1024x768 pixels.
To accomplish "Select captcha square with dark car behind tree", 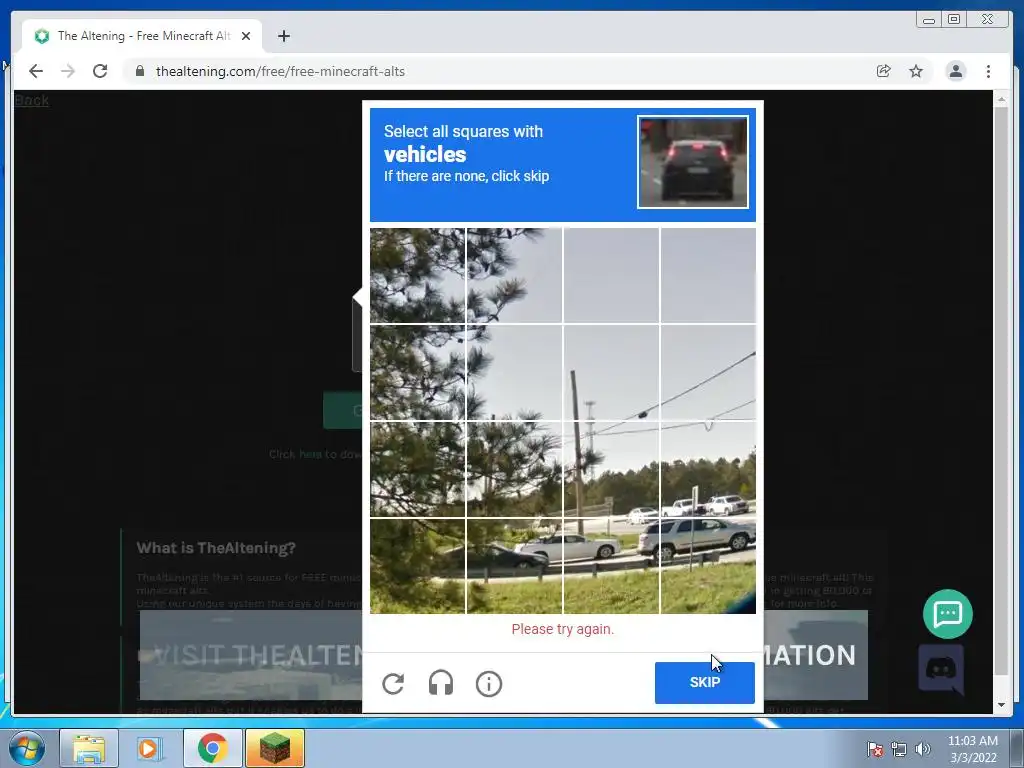I will pyautogui.click(x=515, y=566).
